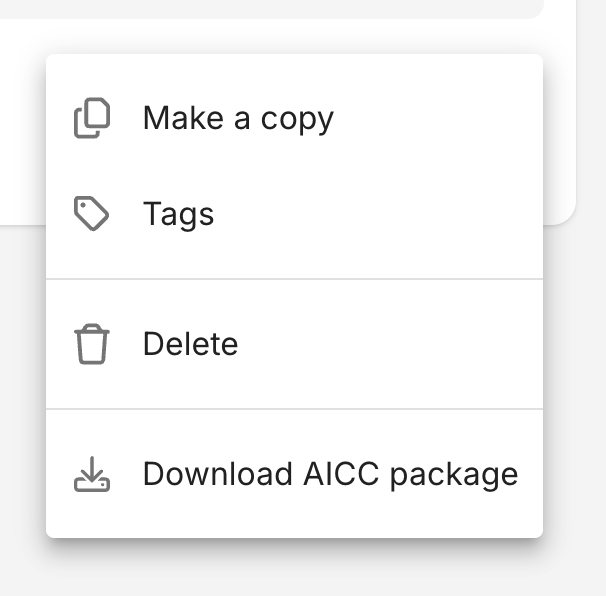Viewport: 606px width, 596px height.
Task: Remove the item via the bin icon
Action: pyautogui.click(x=92, y=344)
